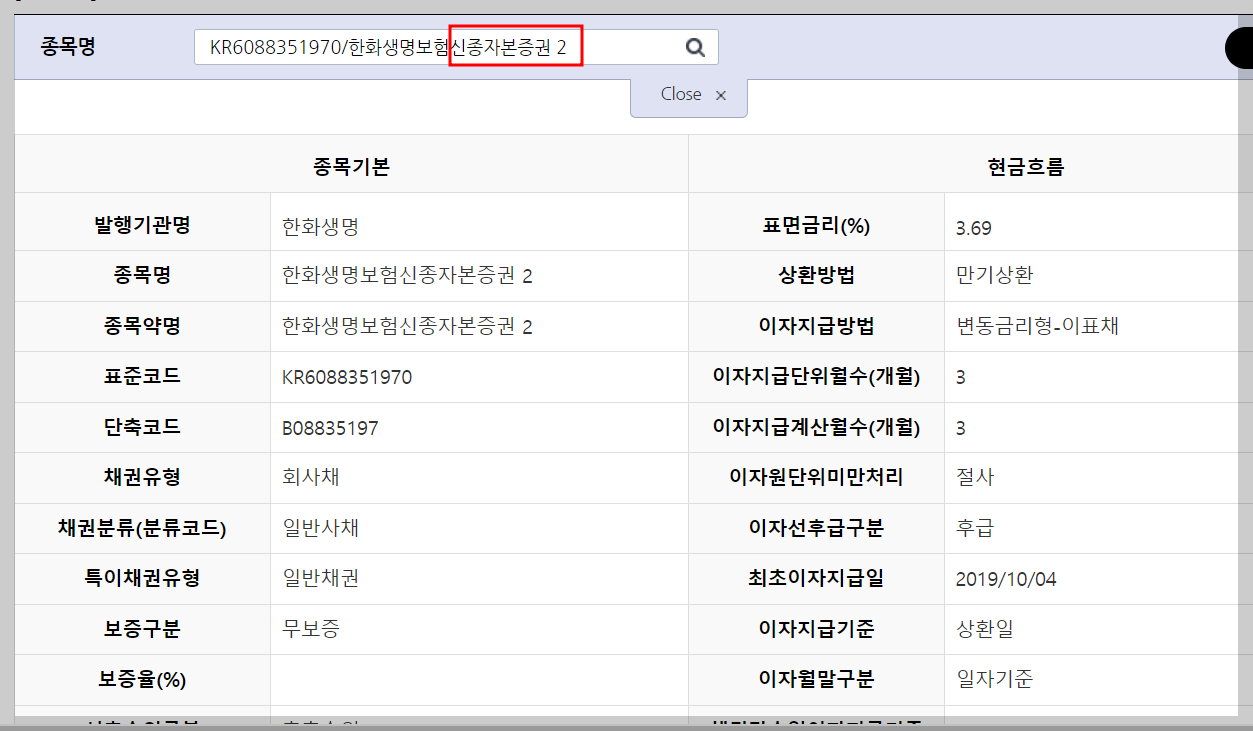Viewport: 1253px width, 731px height.
Task: Select the 발행기관명 value 한화생명
Action: point(320,227)
